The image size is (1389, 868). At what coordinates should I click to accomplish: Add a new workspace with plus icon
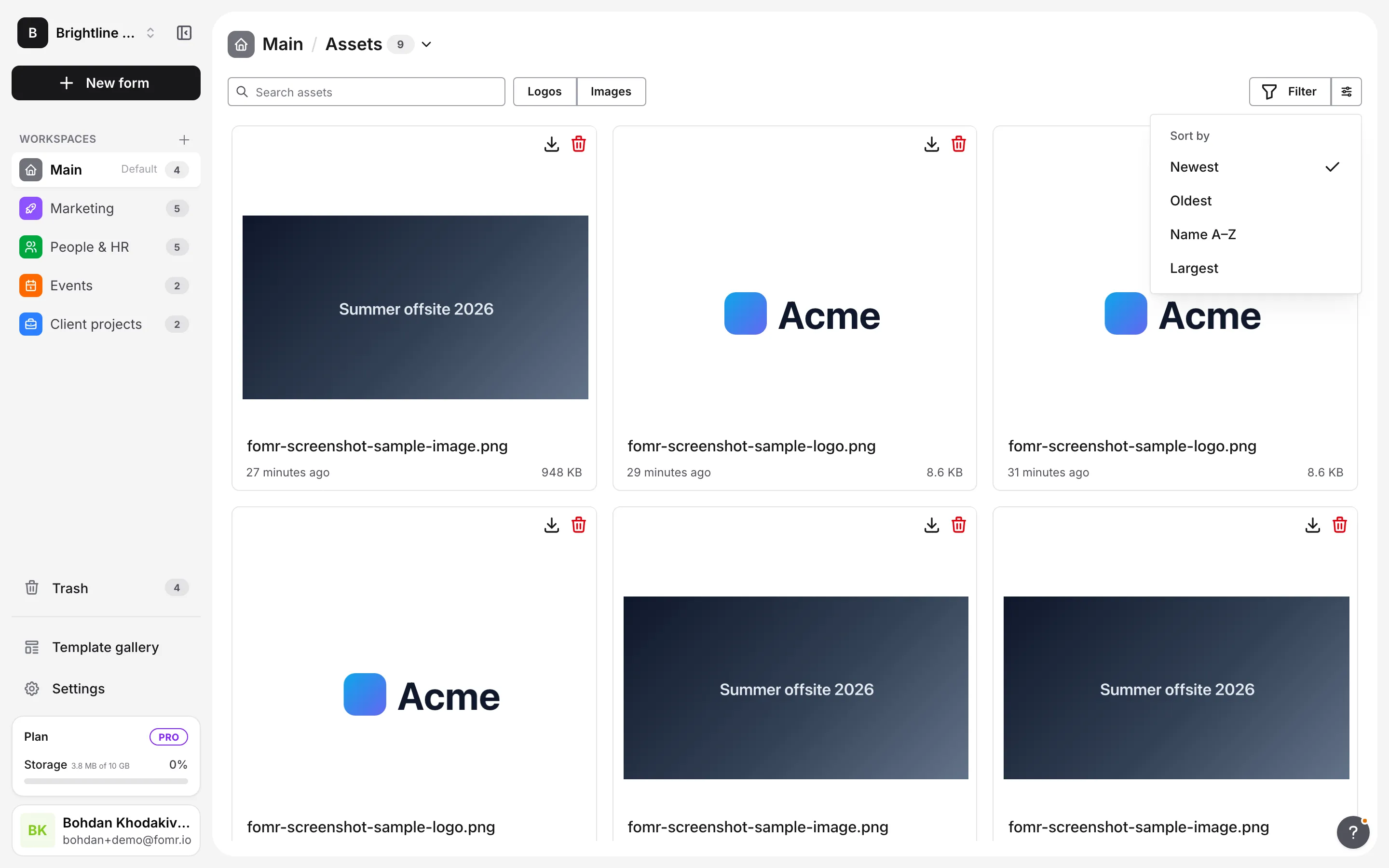[184, 139]
